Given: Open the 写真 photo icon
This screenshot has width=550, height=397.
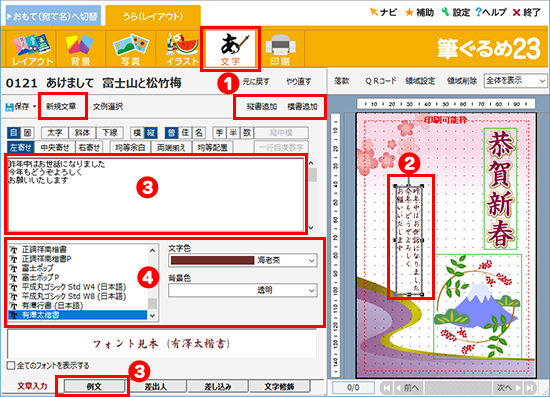Looking at the screenshot, I should (x=130, y=49).
